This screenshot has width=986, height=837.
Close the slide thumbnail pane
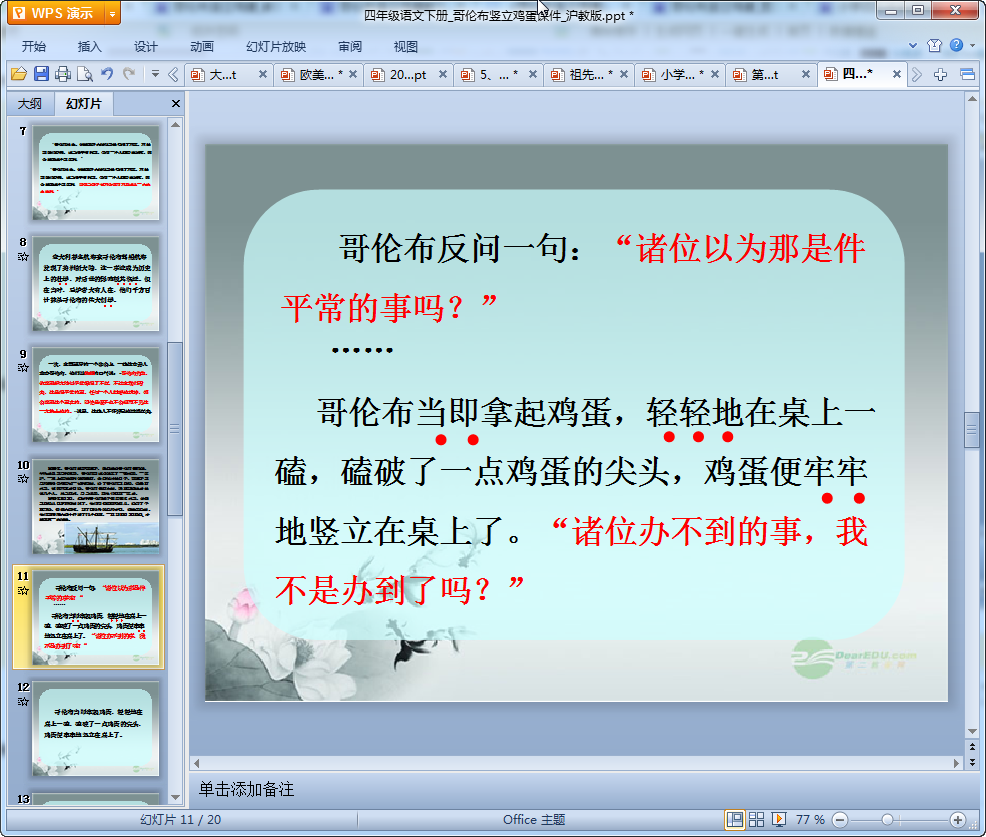coord(175,104)
